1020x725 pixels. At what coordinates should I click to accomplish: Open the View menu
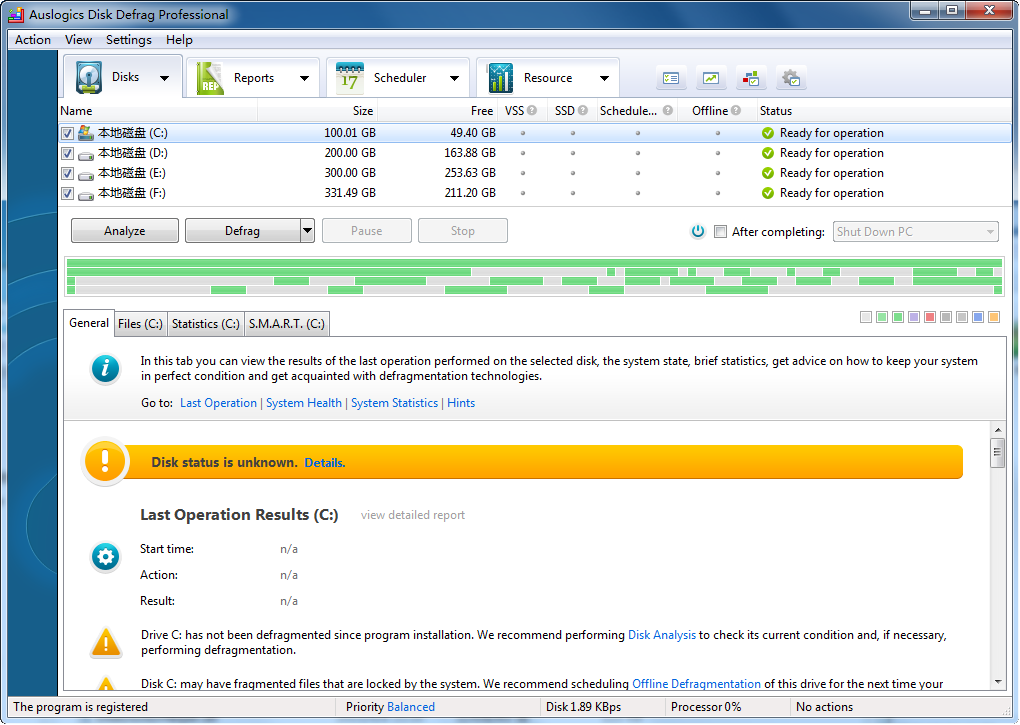tap(78, 40)
